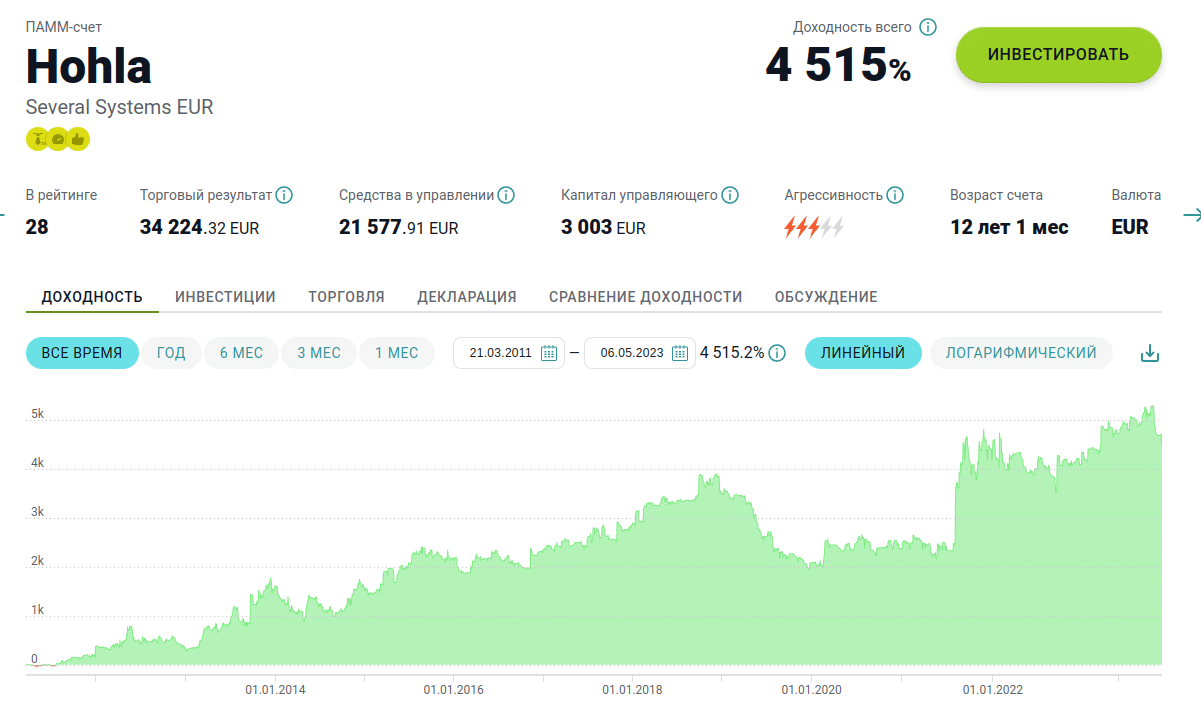
Task: Click info icon by Капитал управляющего
Action: click(x=730, y=195)
